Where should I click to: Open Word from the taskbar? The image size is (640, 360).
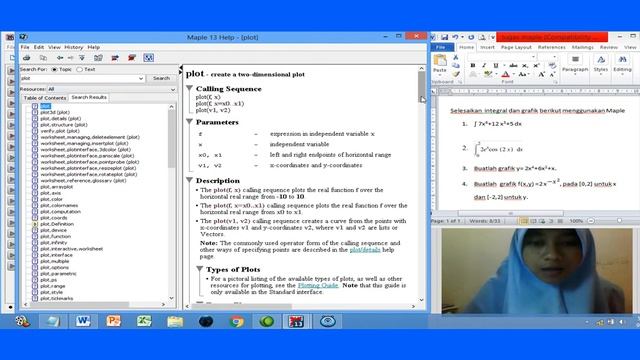tap(83, 321)
